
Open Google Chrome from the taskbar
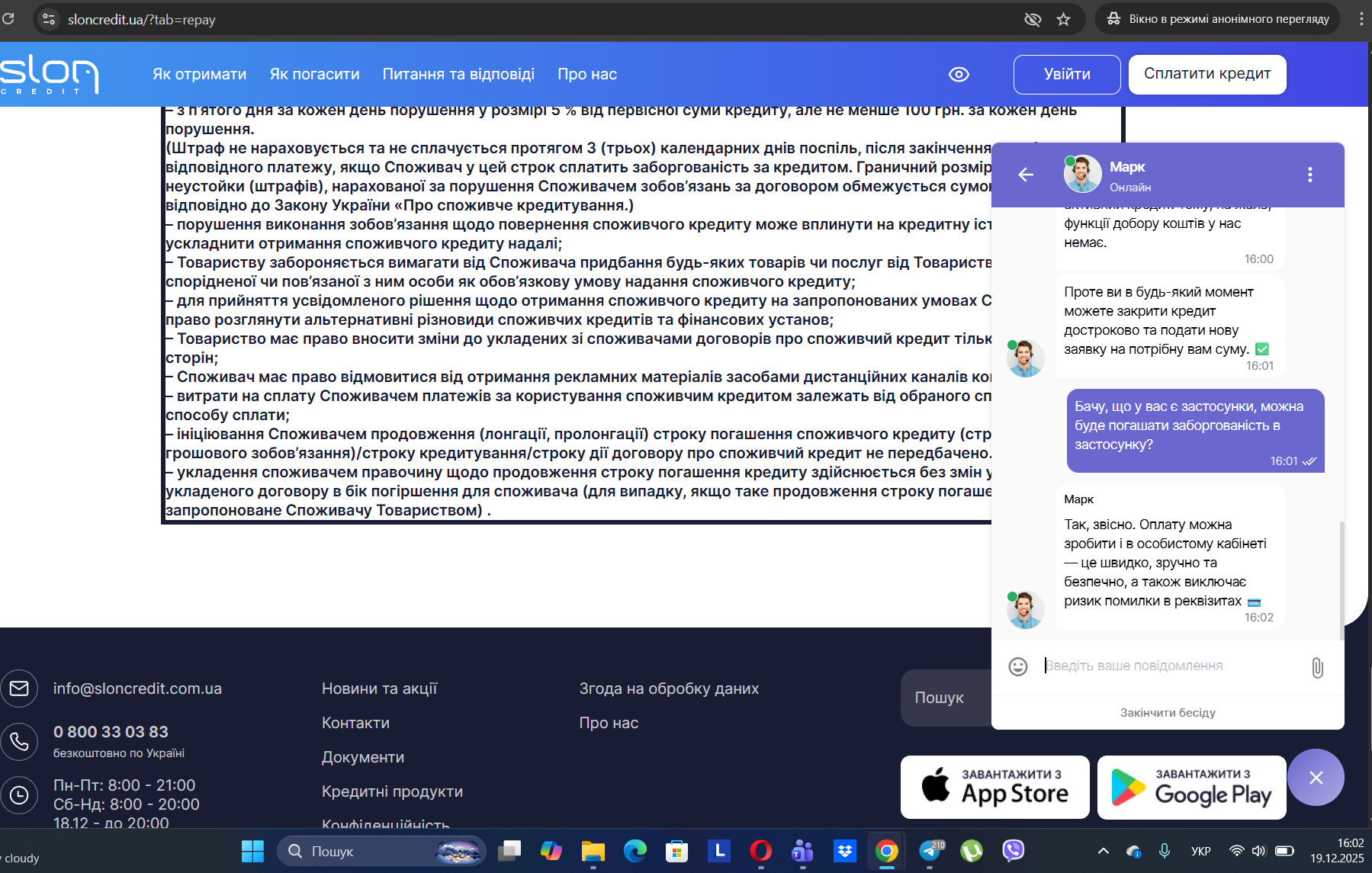click(886, 851)
